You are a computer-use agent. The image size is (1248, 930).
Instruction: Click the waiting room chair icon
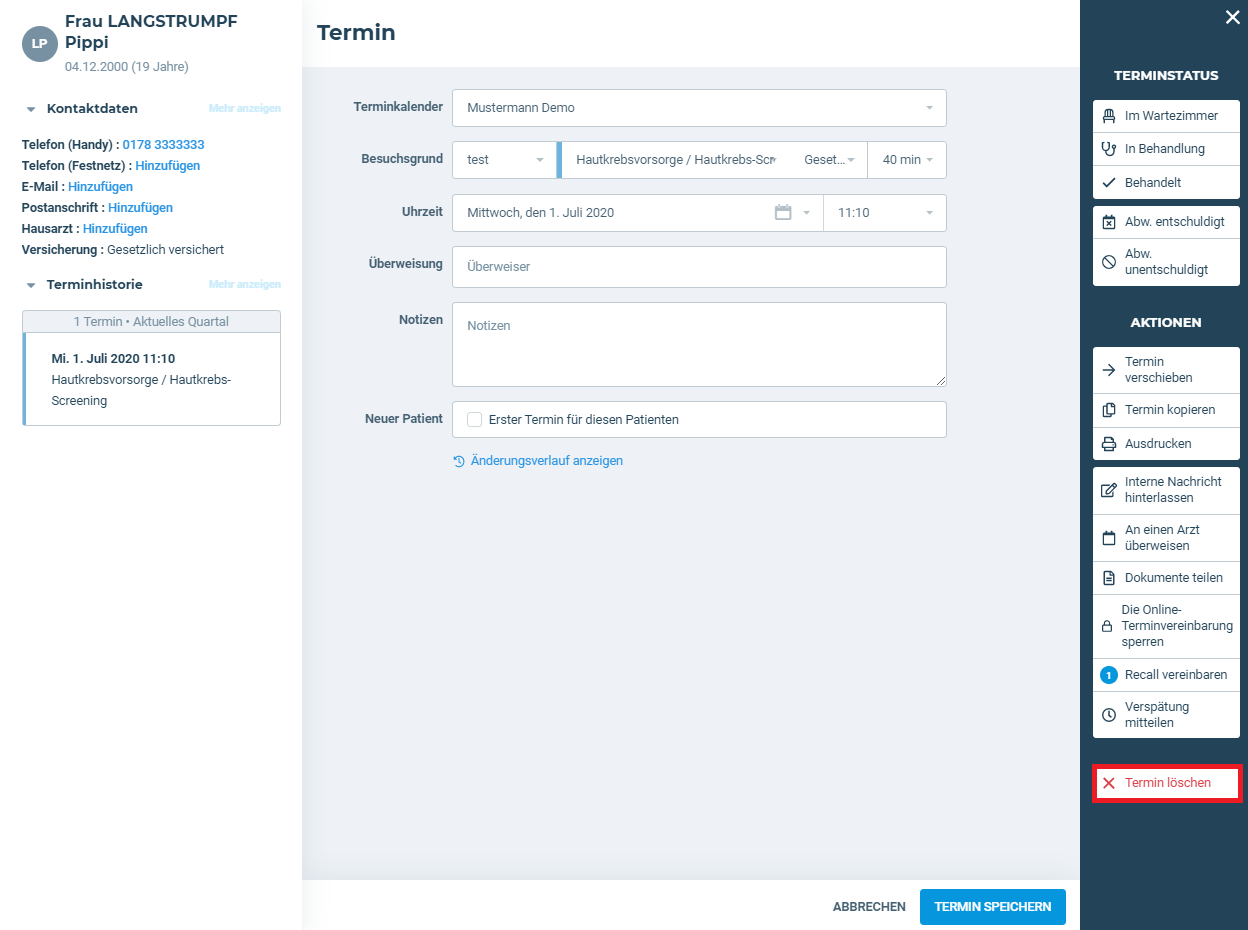tap(1108, 116)
